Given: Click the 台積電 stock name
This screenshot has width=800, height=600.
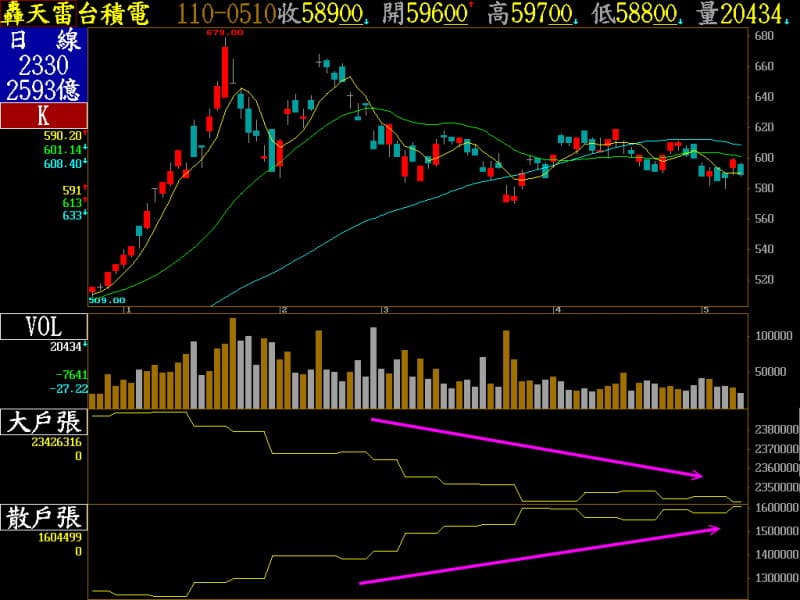Looking at the screenshot, I should tap(125, 13).
